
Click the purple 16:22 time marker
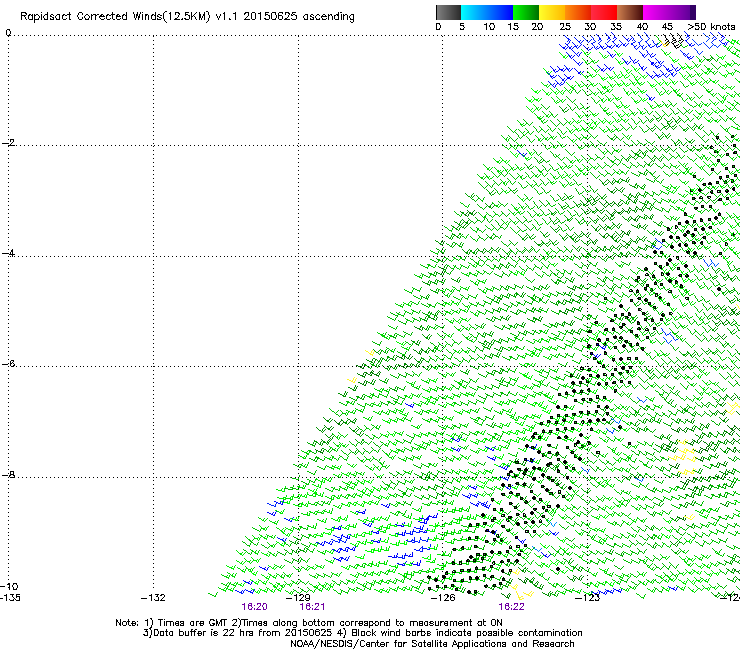pos(512,607)
